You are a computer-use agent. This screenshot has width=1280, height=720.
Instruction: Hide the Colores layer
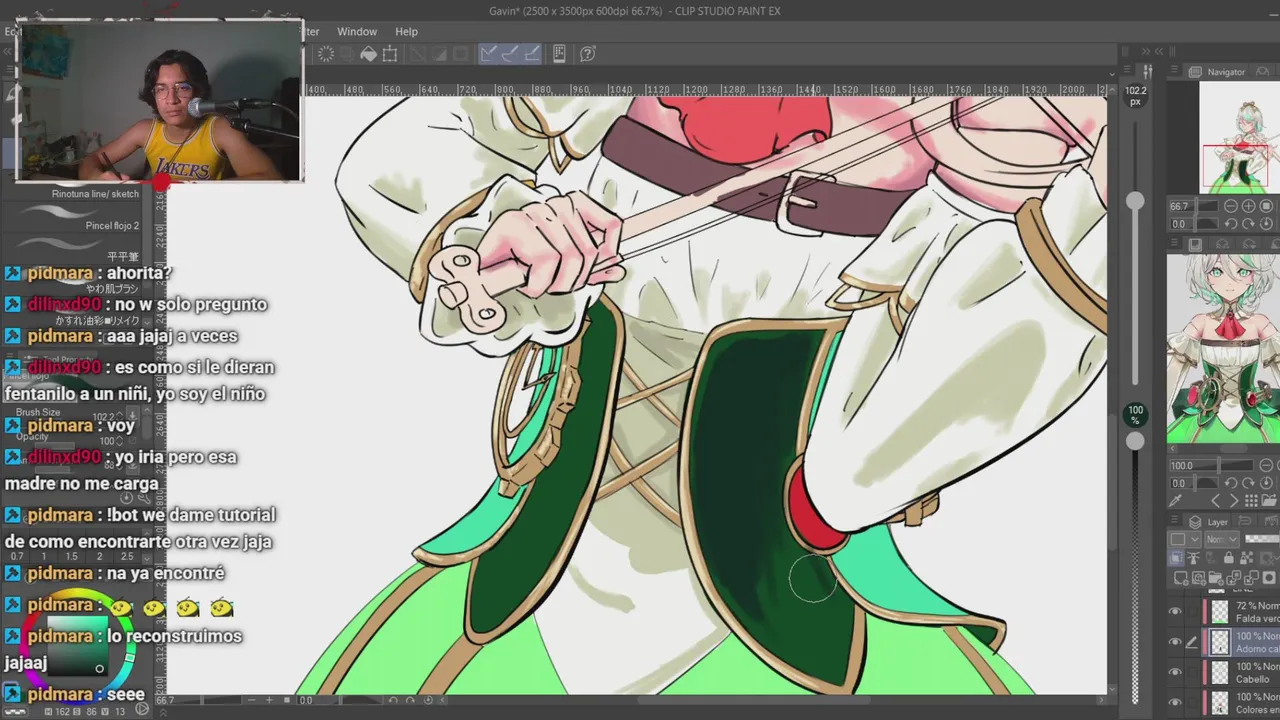1175,703
